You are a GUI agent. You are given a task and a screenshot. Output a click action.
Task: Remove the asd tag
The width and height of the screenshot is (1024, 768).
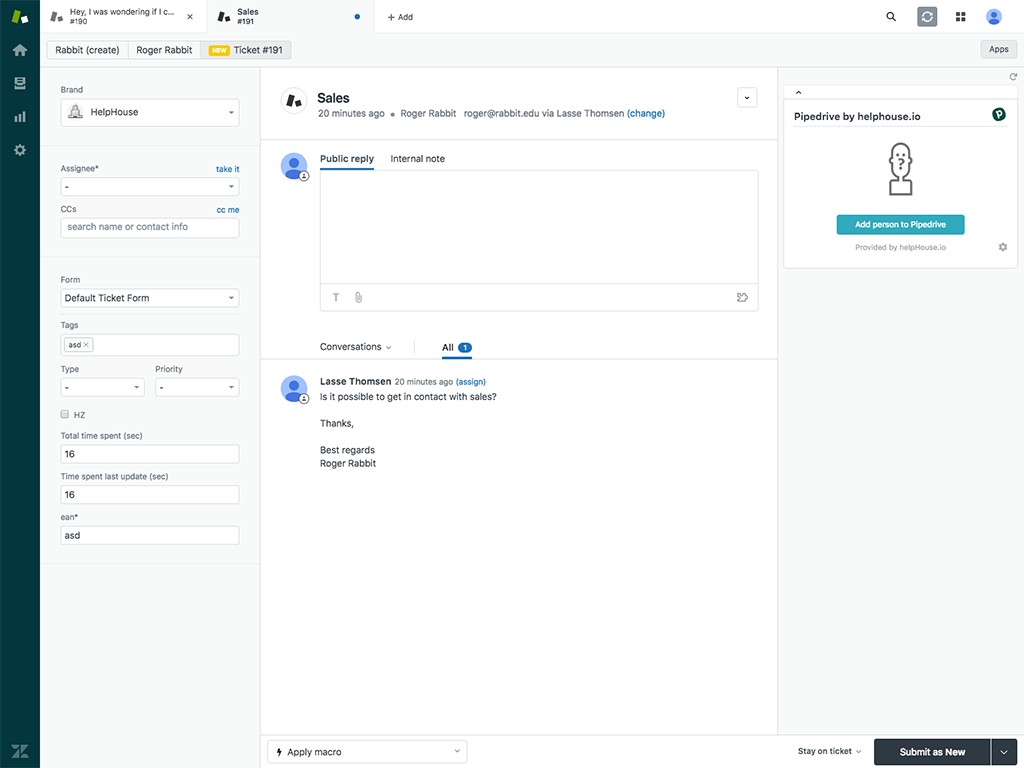(x=86, y=345)
